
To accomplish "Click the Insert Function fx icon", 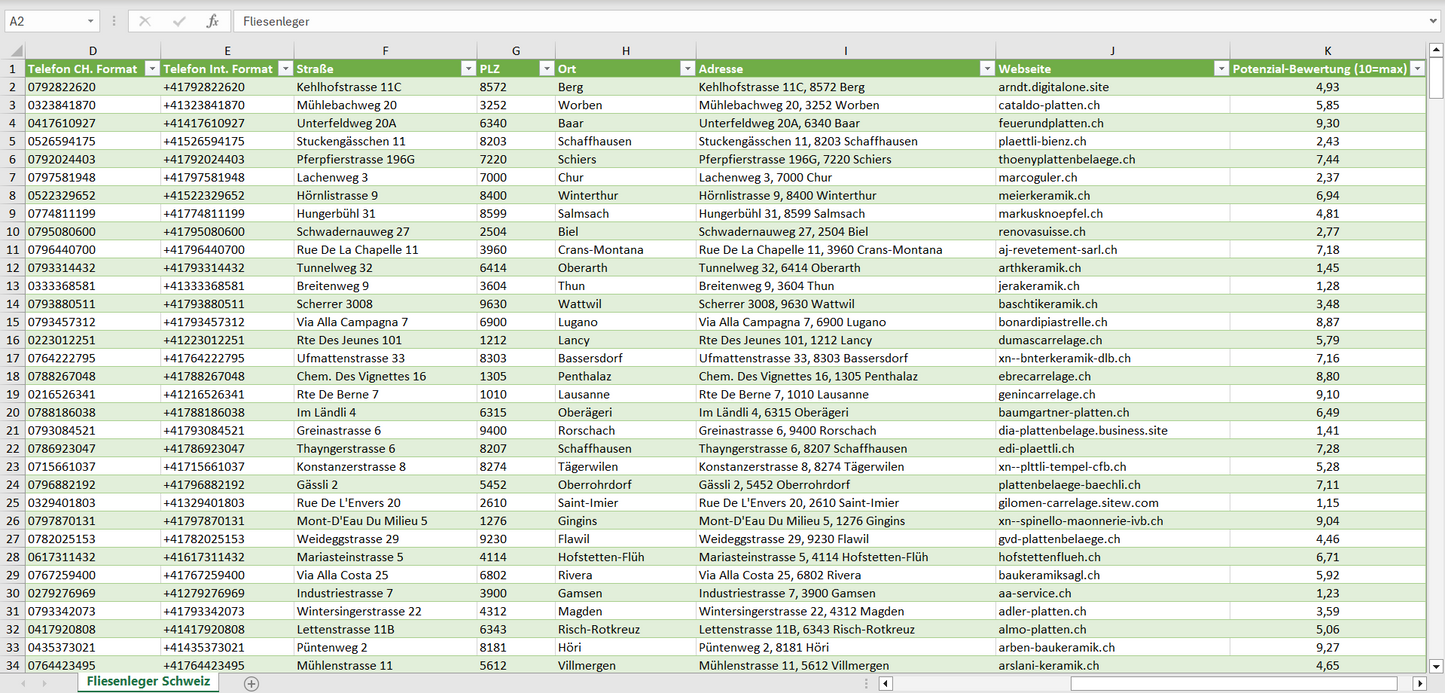I will (212, 21).
